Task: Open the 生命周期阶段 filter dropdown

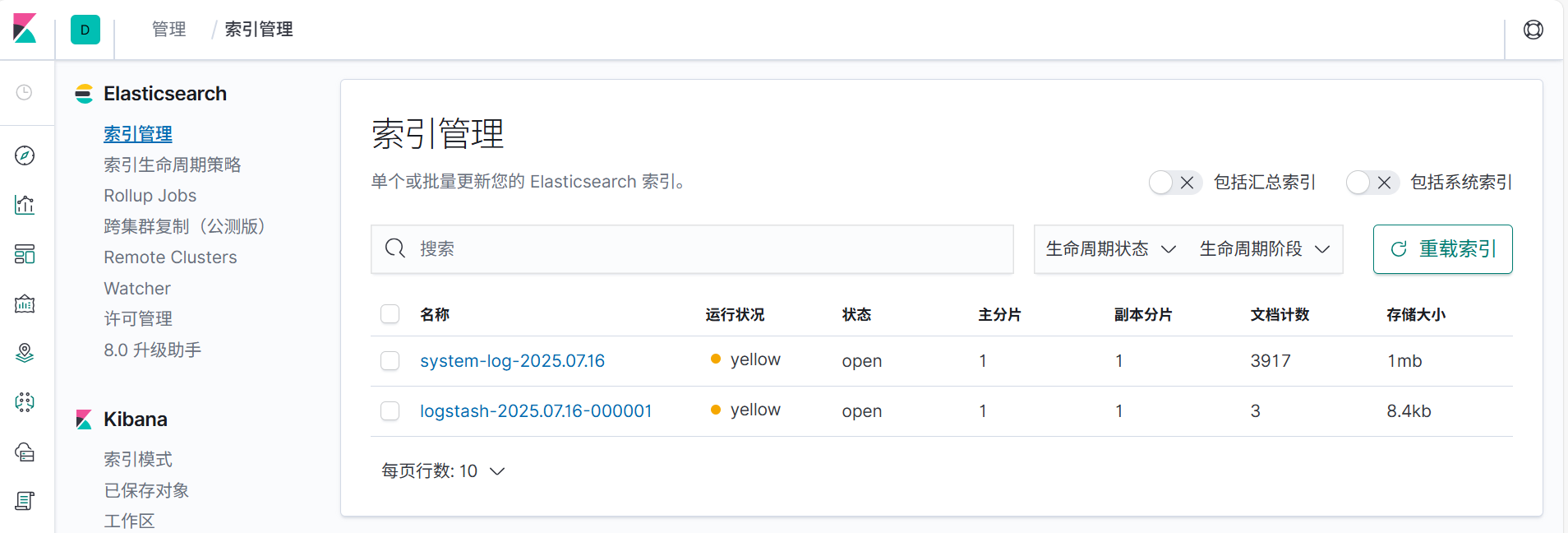Action: (1265, 248)
